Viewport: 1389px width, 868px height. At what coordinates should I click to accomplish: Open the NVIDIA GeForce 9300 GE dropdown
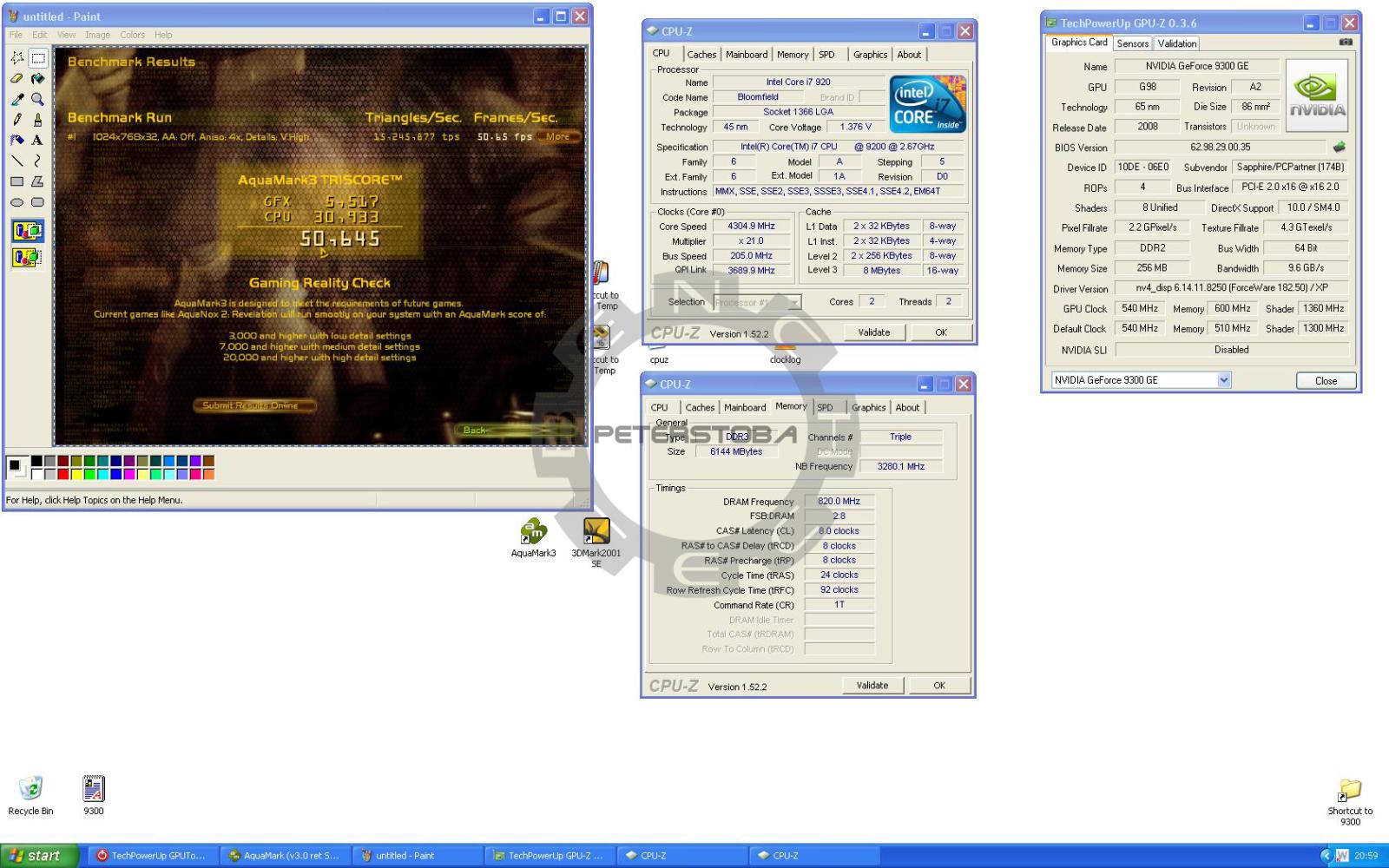pos(1141,380)
